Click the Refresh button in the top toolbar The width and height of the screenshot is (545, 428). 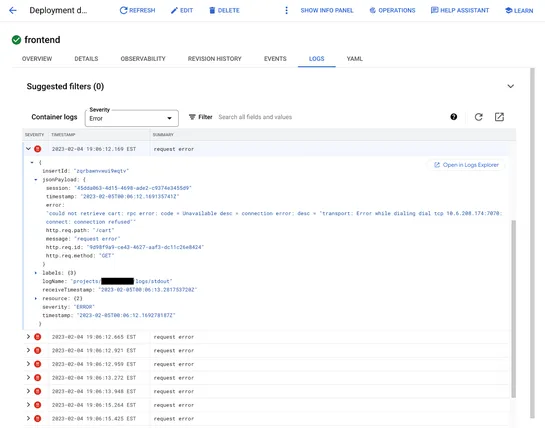point(137,10)
